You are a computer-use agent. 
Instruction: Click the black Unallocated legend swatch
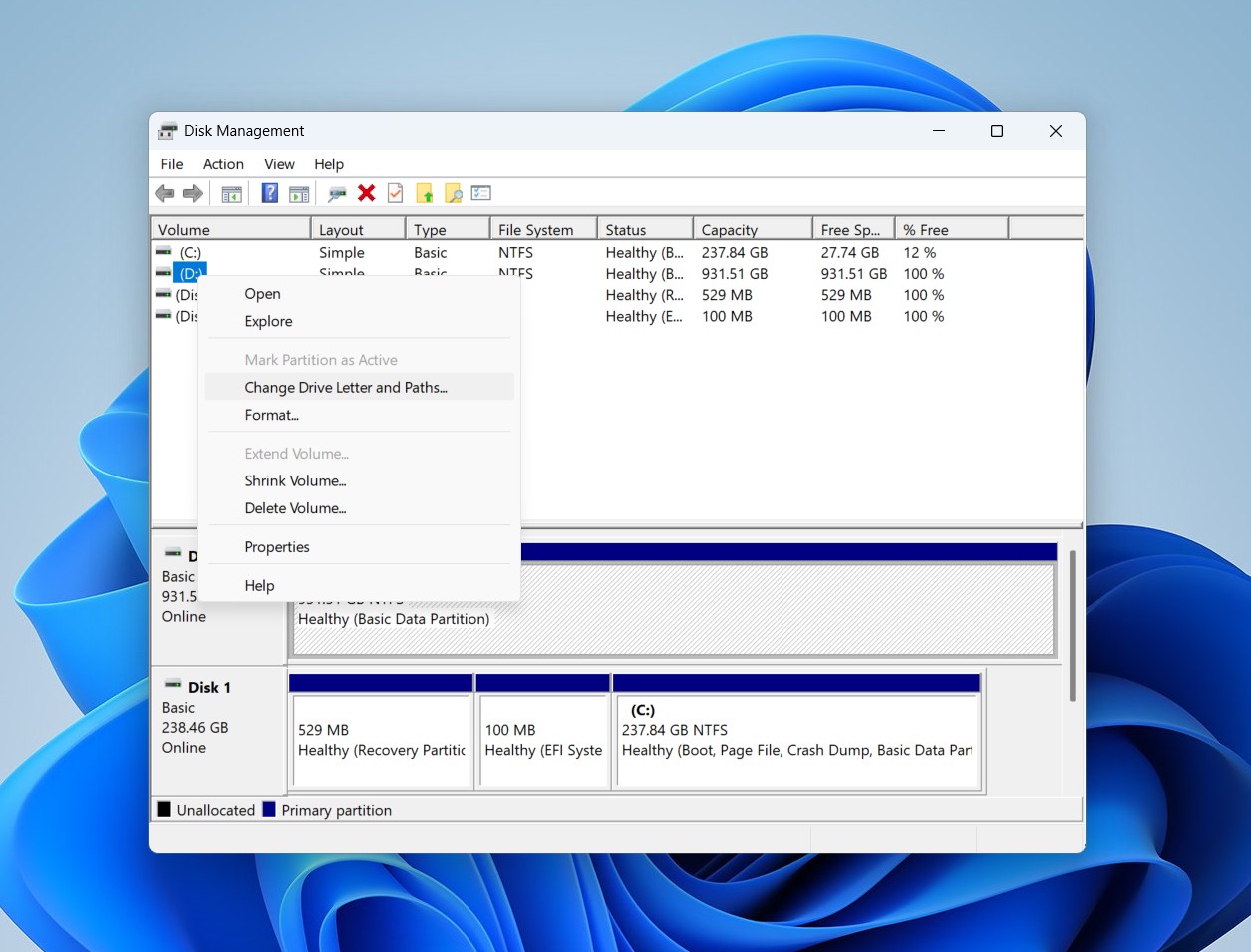click(x=164, y=809)
